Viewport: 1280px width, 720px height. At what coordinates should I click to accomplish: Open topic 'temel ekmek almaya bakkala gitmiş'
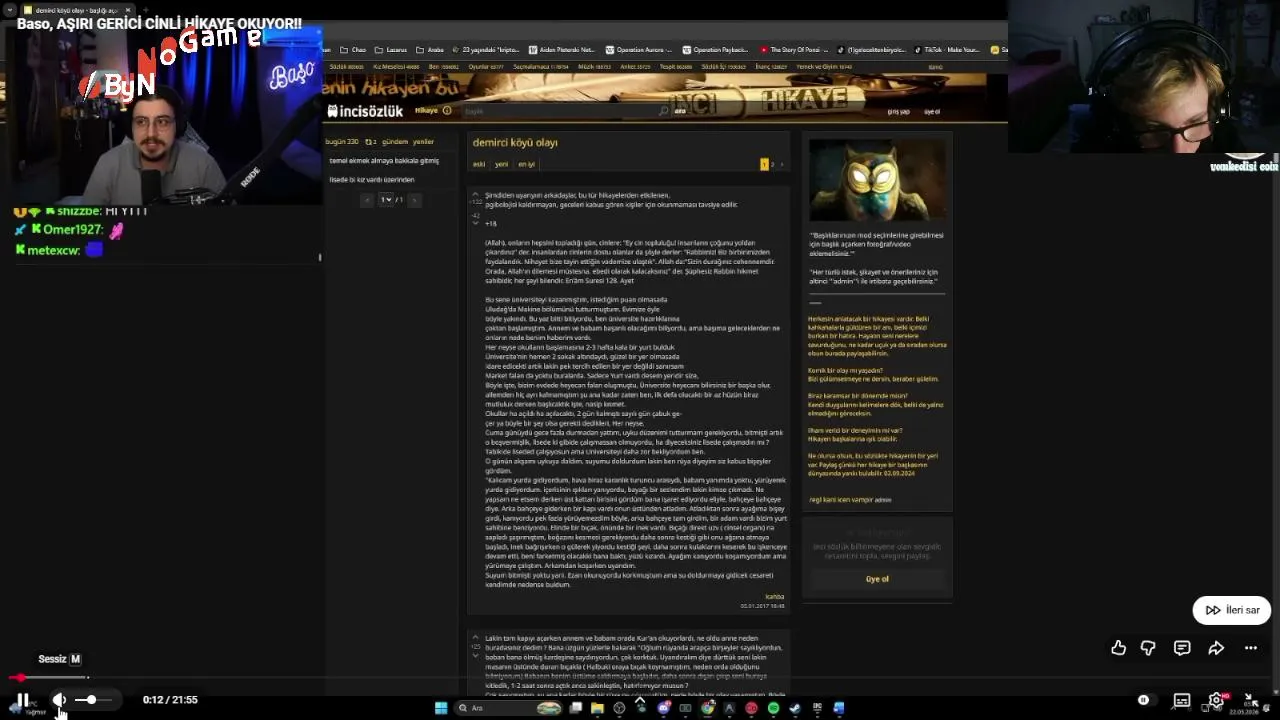click(x=384, y=161)
